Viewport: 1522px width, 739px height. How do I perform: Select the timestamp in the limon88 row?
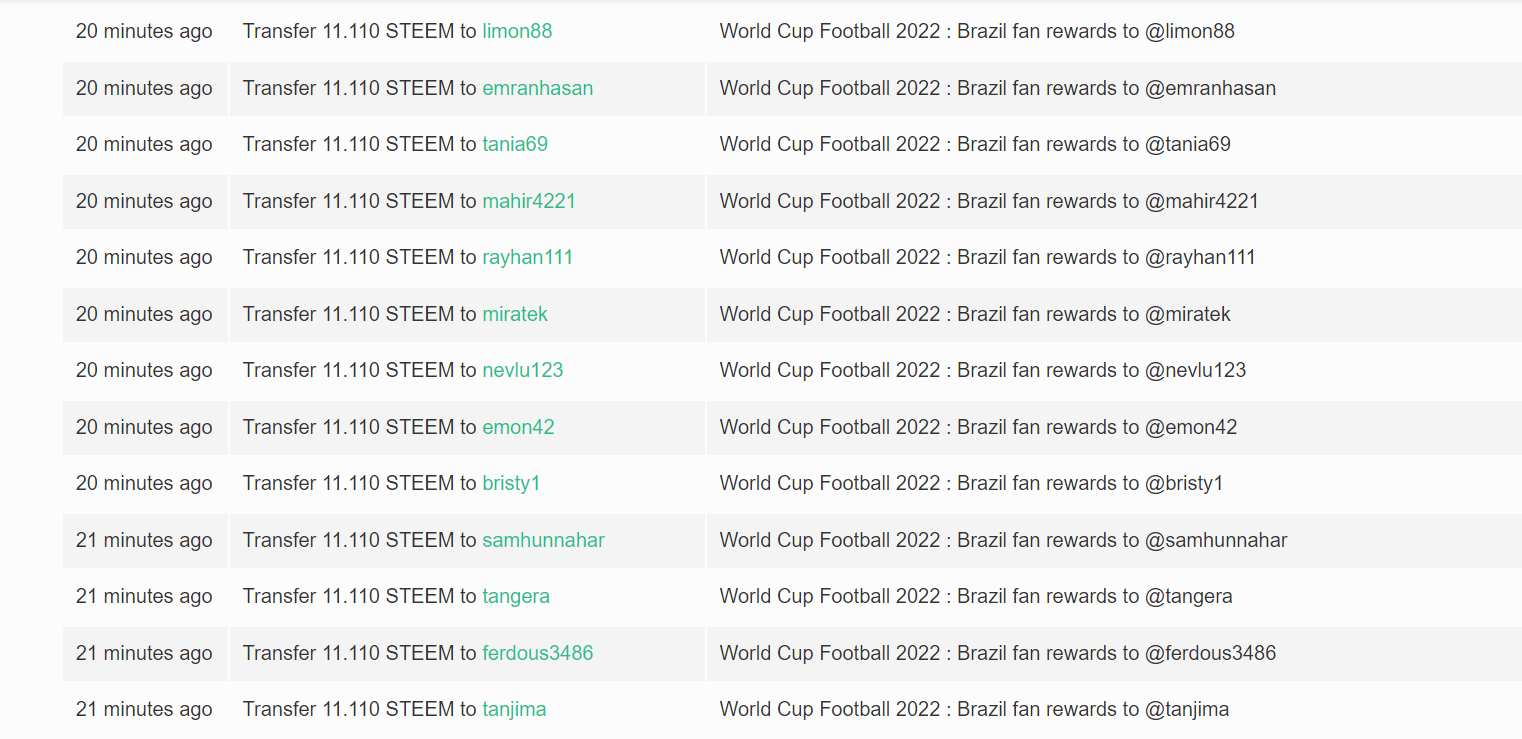click(144, 31)
